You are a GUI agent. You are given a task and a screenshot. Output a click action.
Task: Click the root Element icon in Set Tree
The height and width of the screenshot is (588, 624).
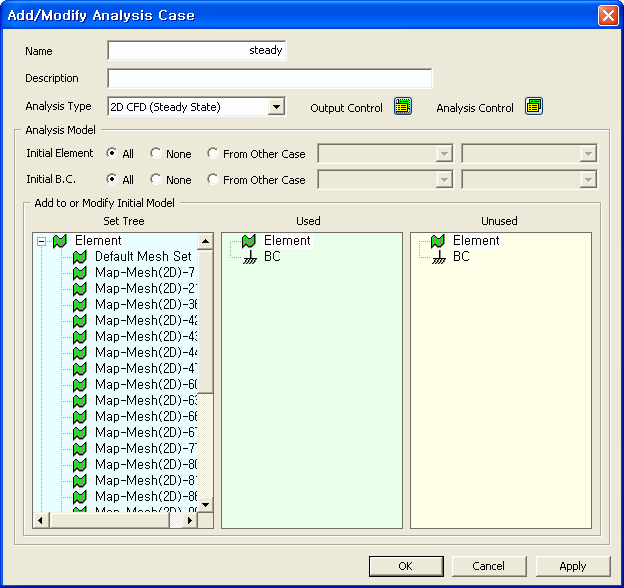(x=60, y=241)
